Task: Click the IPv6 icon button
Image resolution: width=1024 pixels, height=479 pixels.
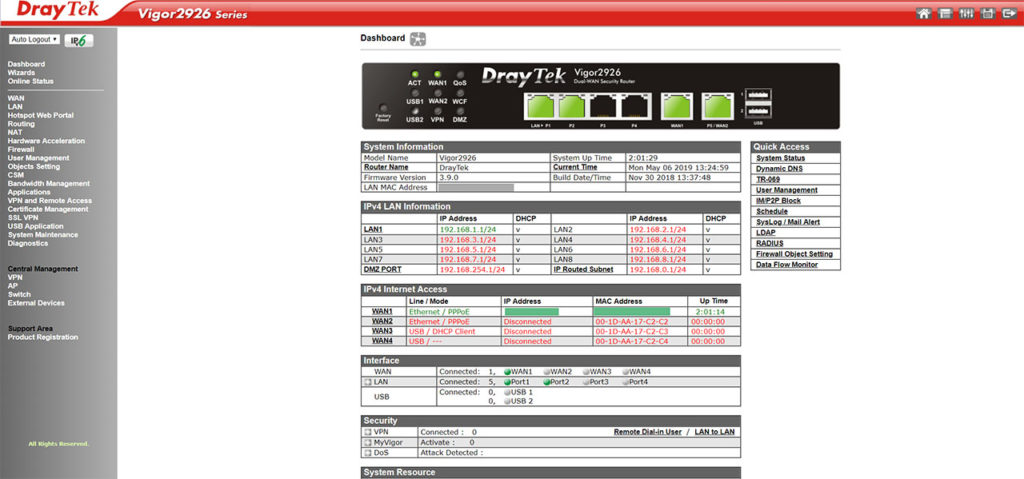Action: point(79,40)
